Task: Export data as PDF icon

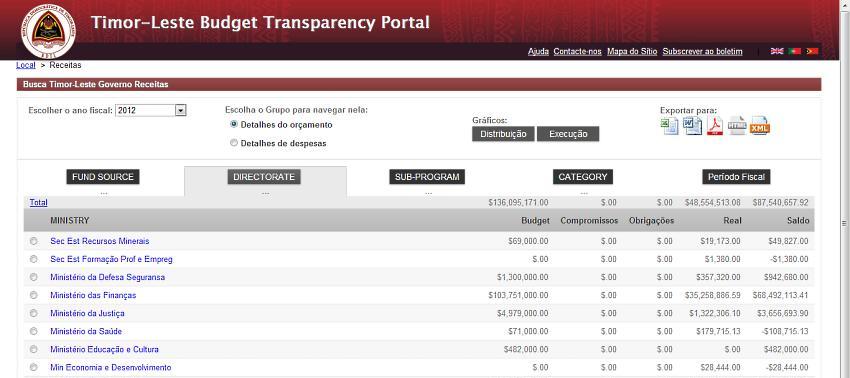Action: point(714,126)
